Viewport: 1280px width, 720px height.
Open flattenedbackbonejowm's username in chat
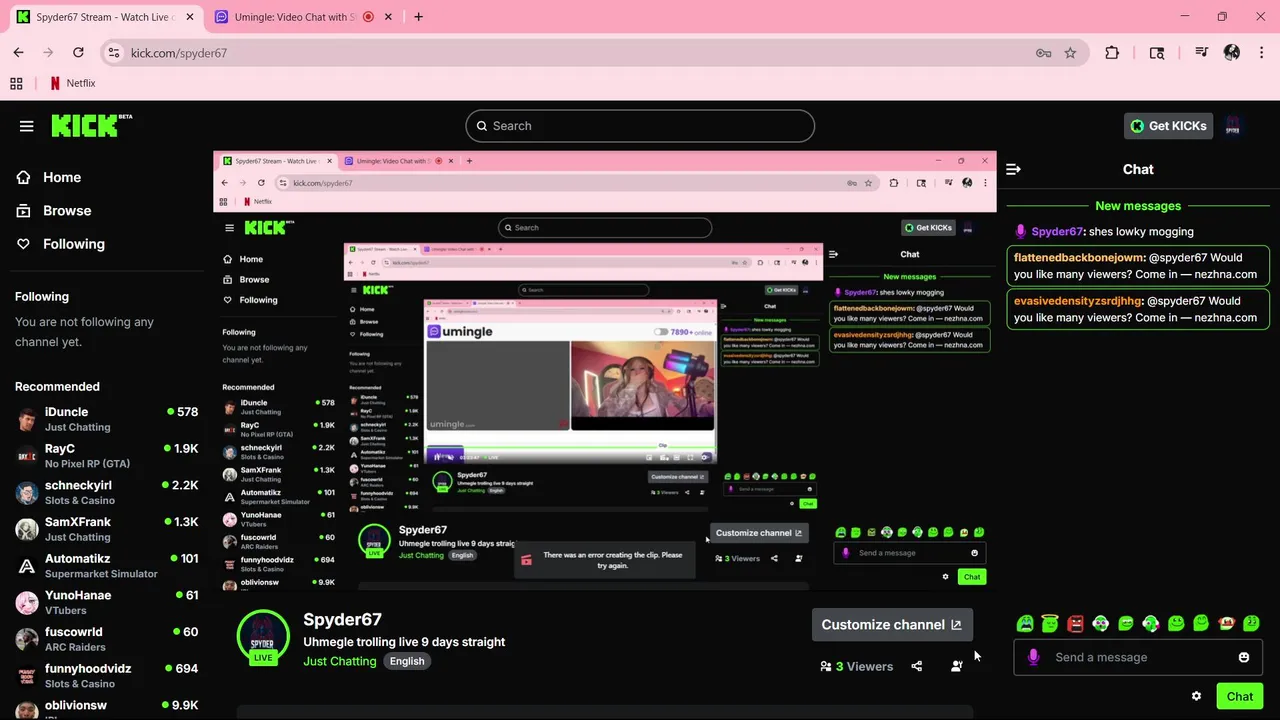click(x=1079, y=257)
